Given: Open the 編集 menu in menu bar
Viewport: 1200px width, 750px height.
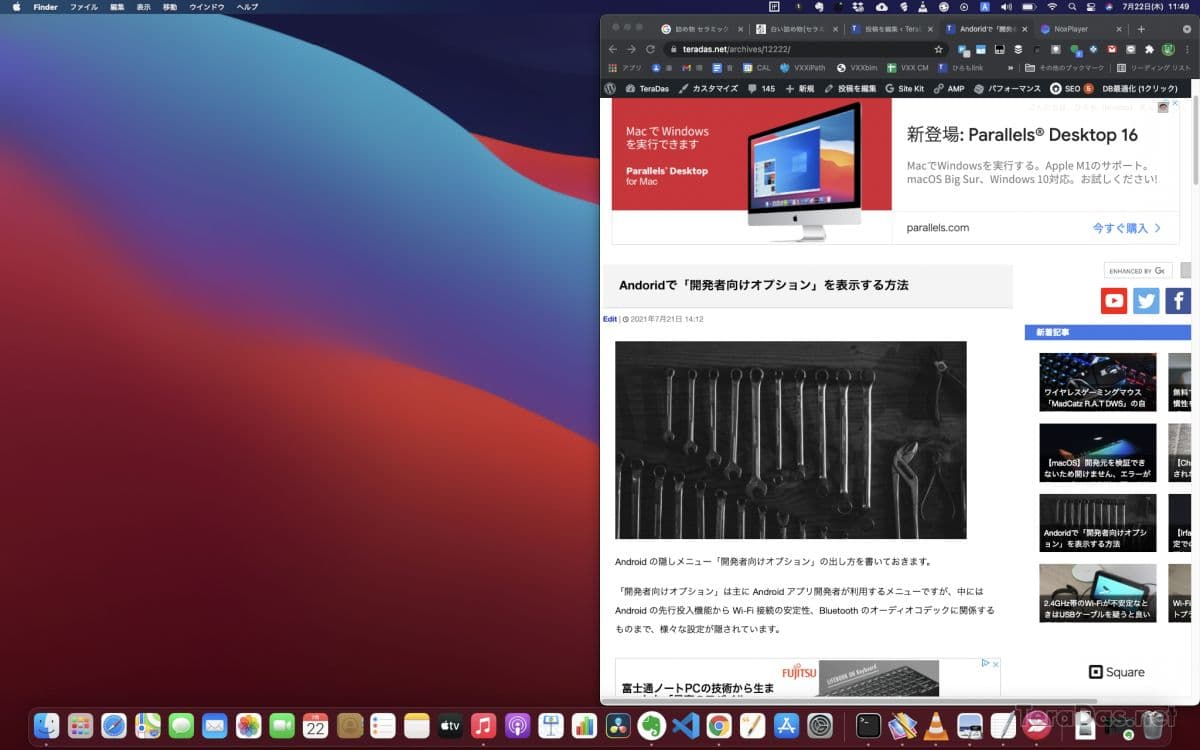Looking at the screenshot, I should click(x=118, y=6).
